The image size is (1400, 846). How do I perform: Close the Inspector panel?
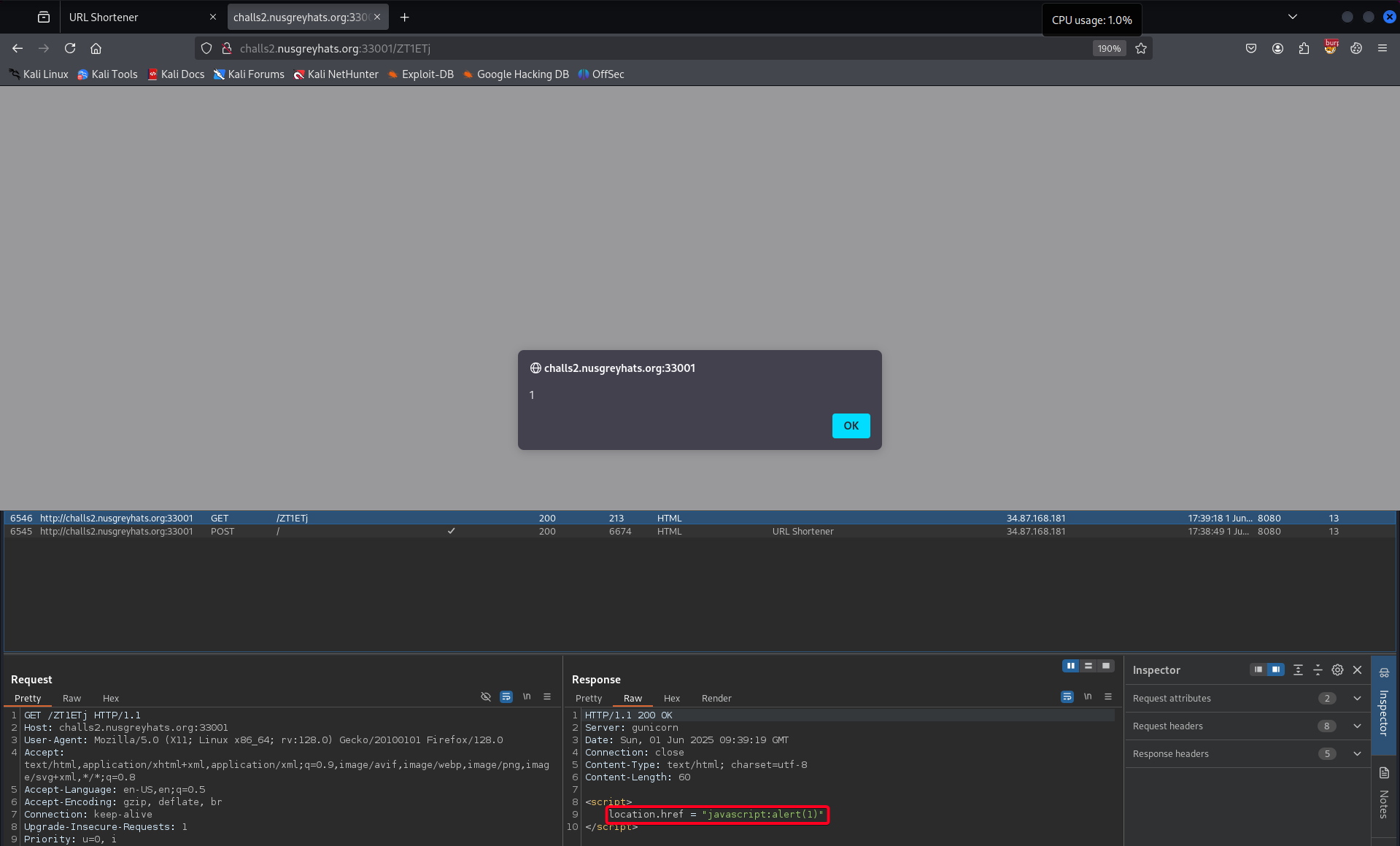(1358, 670)
